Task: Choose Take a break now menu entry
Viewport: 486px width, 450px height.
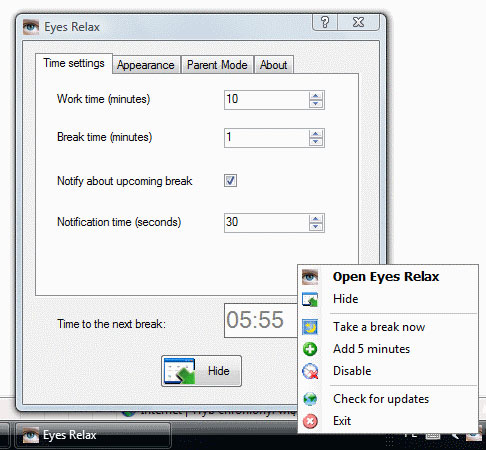Action: tap(379, 327)
